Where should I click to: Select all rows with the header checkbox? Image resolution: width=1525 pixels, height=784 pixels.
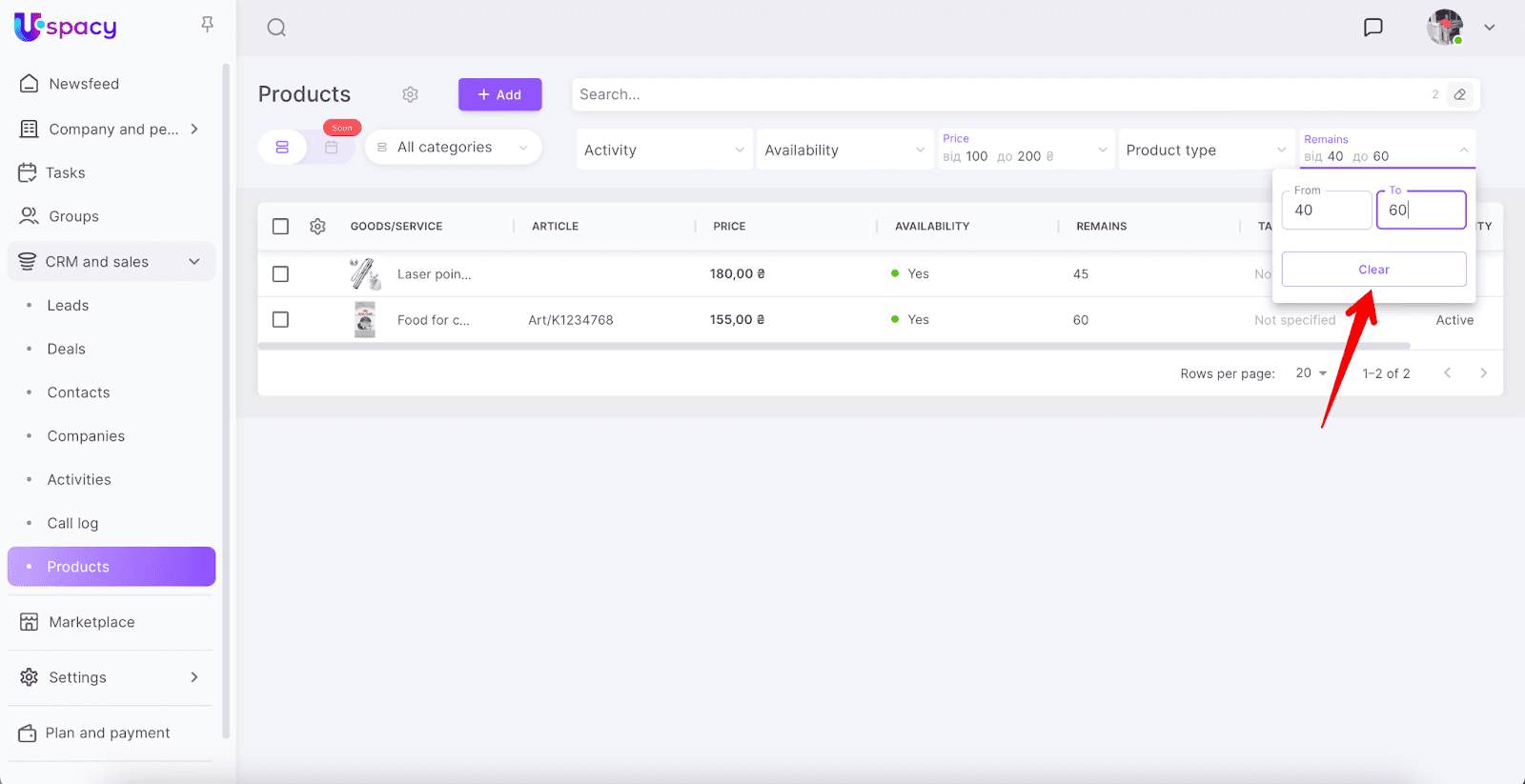pyautogui.click(x=280, y=227)
